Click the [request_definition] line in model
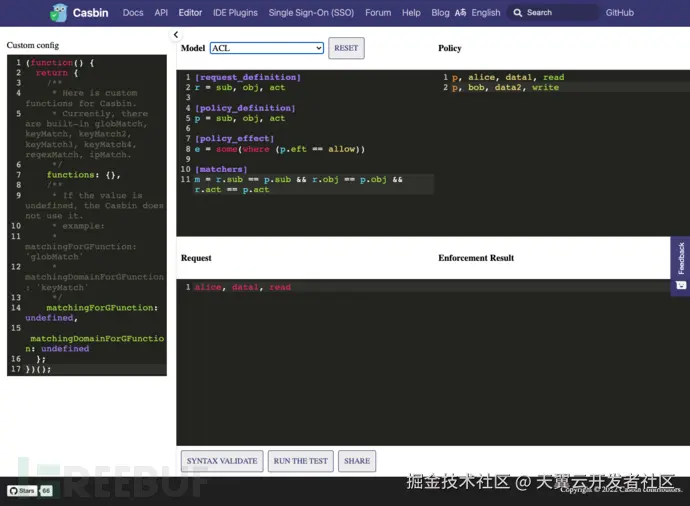The height and width of the screenshot is (506, 690). (x=248, y=77)
